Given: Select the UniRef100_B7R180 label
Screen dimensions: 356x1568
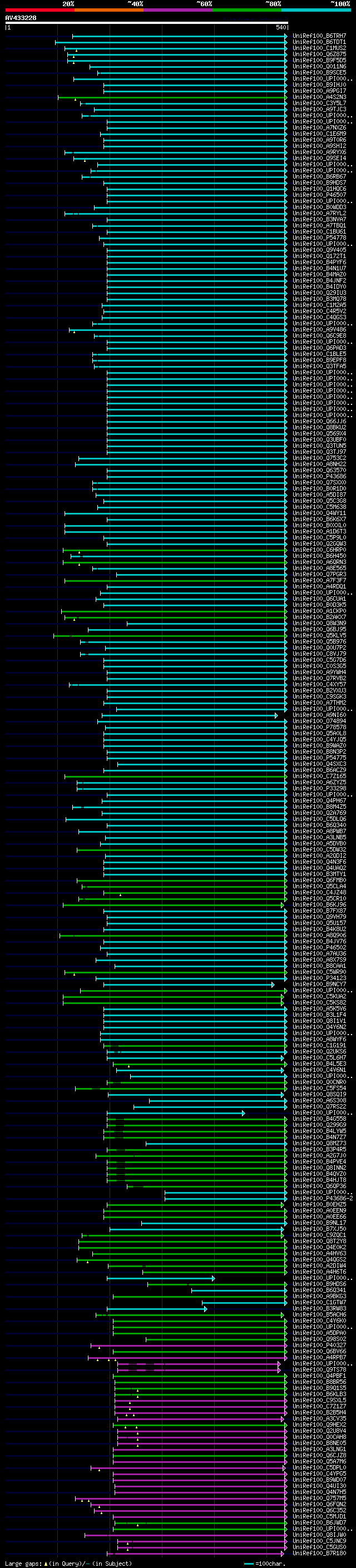Looking at the screenshot, I should tap(319, 1553).
